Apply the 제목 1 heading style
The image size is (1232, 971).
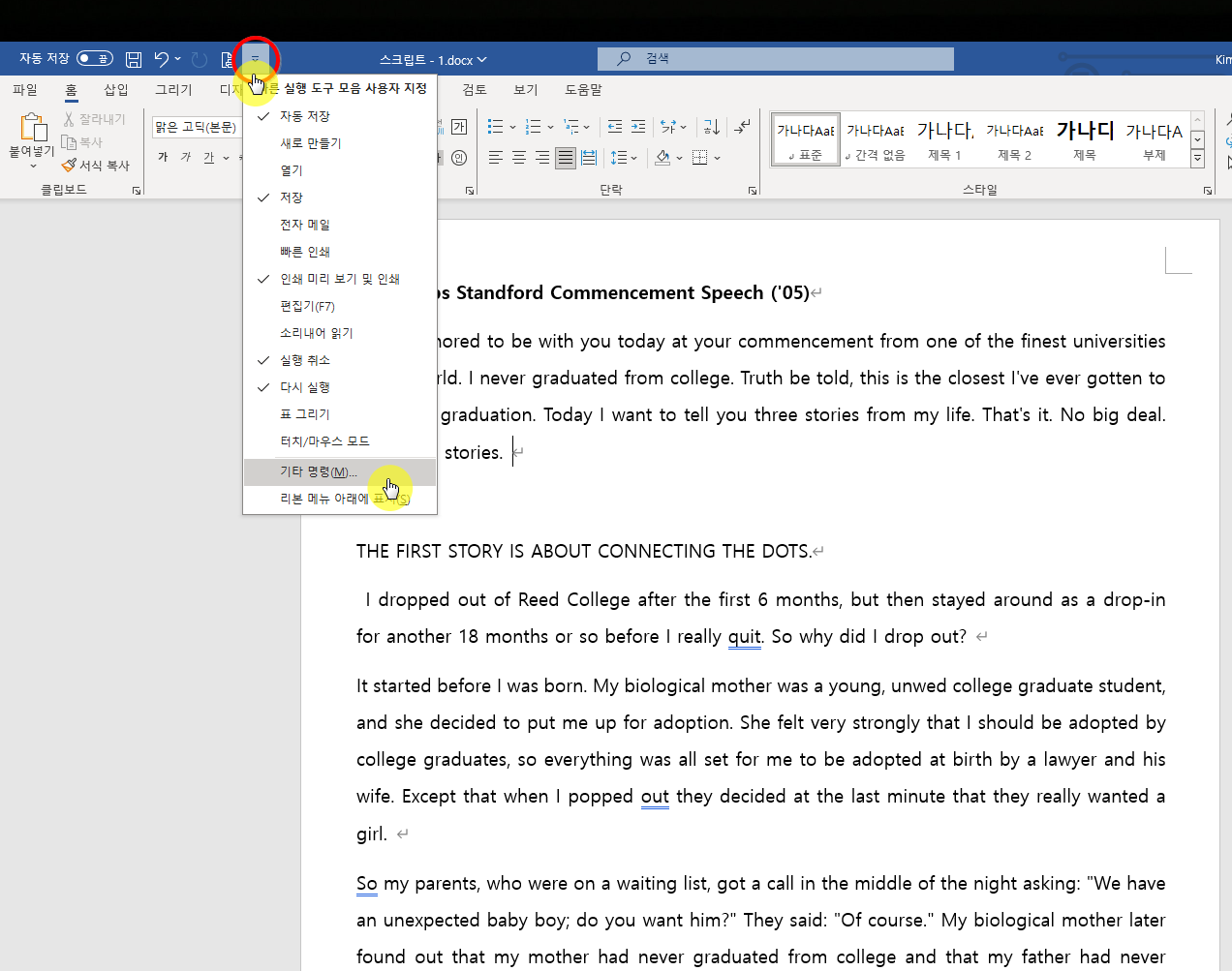pyautogui.click(x=945, y=139)
